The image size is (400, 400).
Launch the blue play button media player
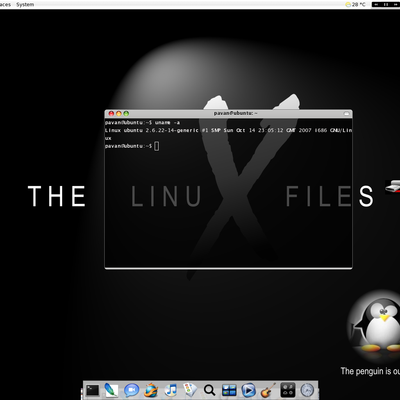coord(248,390)
